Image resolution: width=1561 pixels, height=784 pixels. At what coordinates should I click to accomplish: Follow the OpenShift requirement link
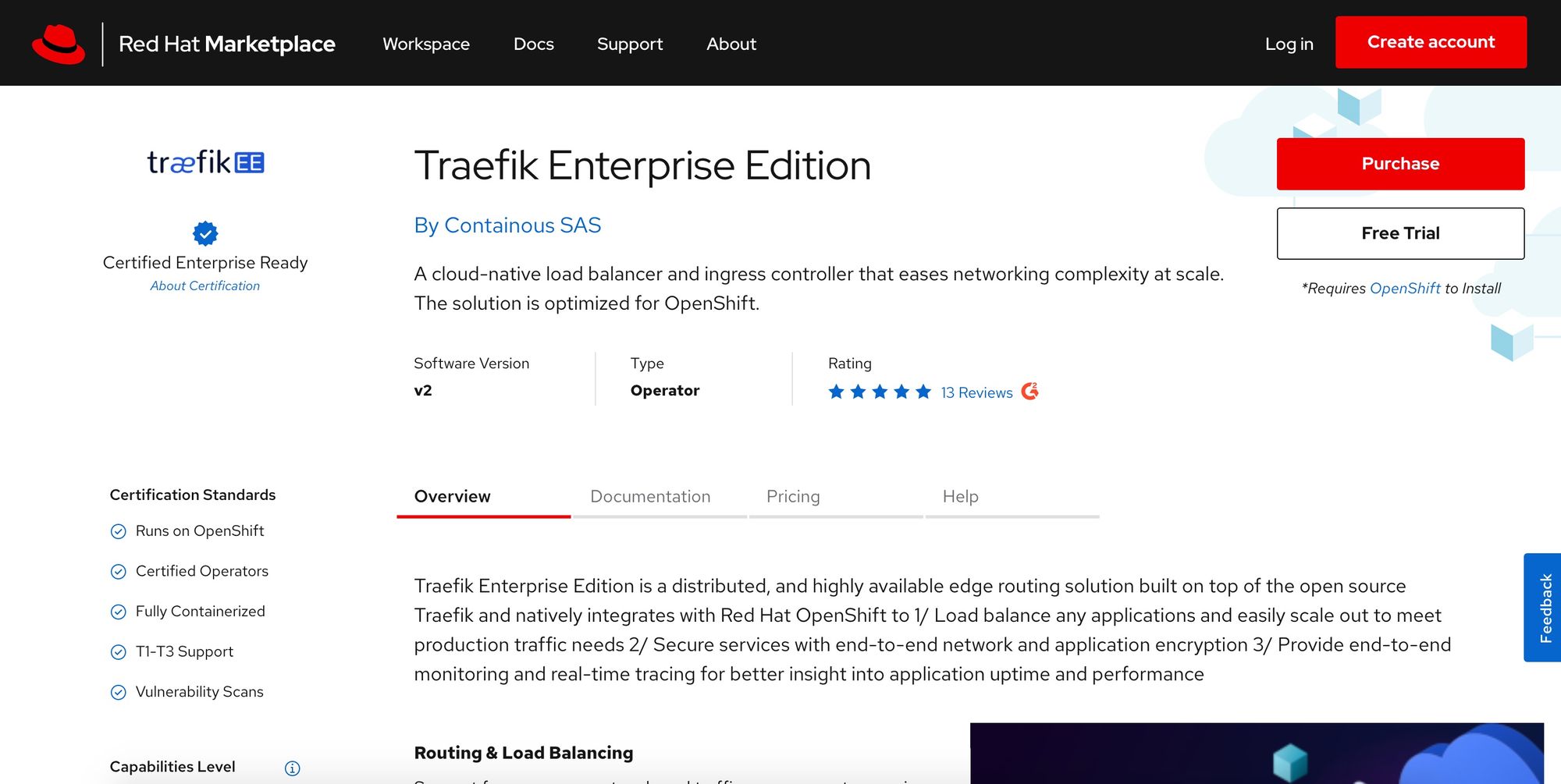pyautogui.click(x=1405, y=289)
